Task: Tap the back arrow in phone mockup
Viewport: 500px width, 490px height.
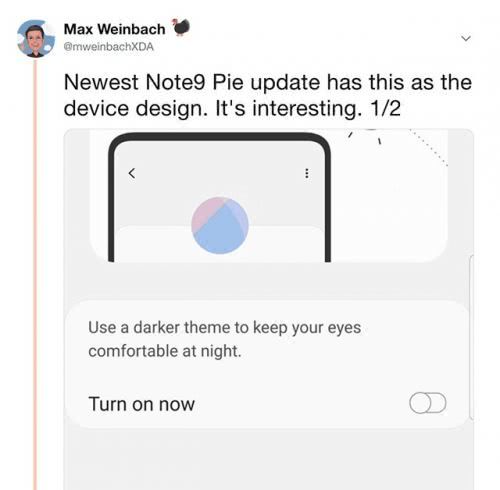Action: 132,173
